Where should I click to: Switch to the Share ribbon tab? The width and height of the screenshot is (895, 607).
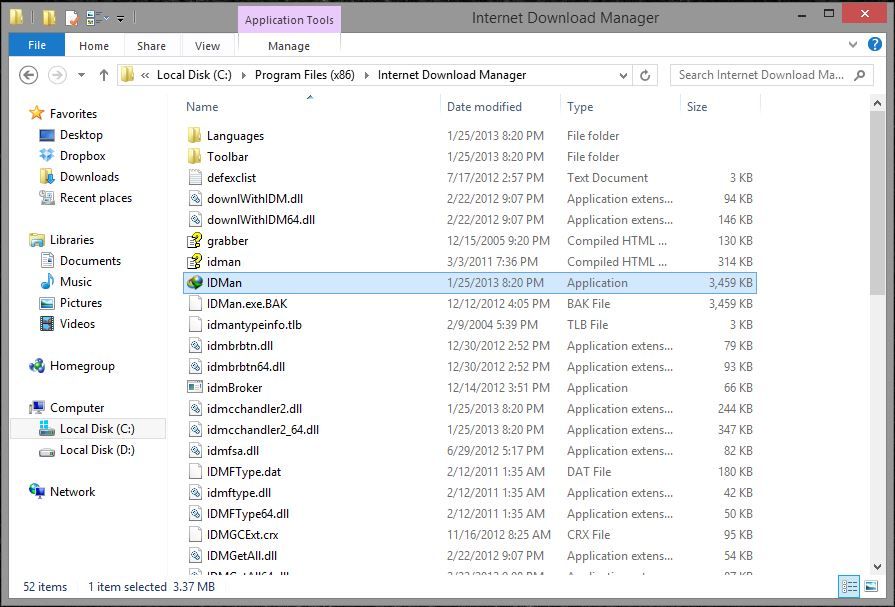click(151, 46)
